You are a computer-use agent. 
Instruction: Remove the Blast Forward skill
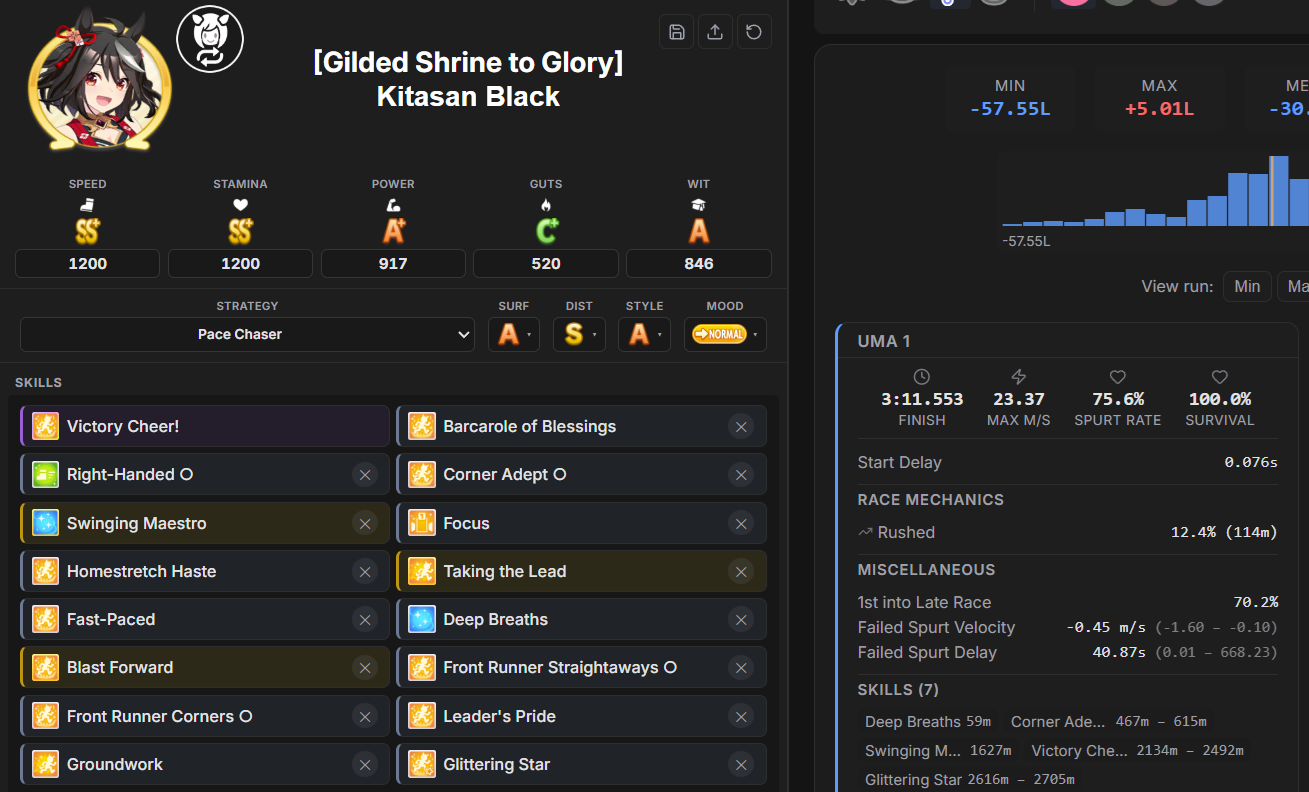pos(365,668)
